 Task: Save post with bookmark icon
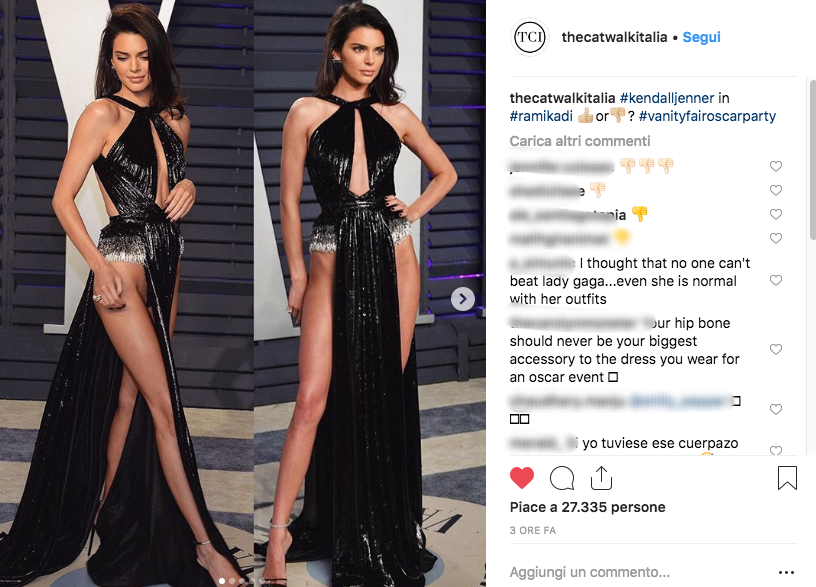tap(787, 478)
